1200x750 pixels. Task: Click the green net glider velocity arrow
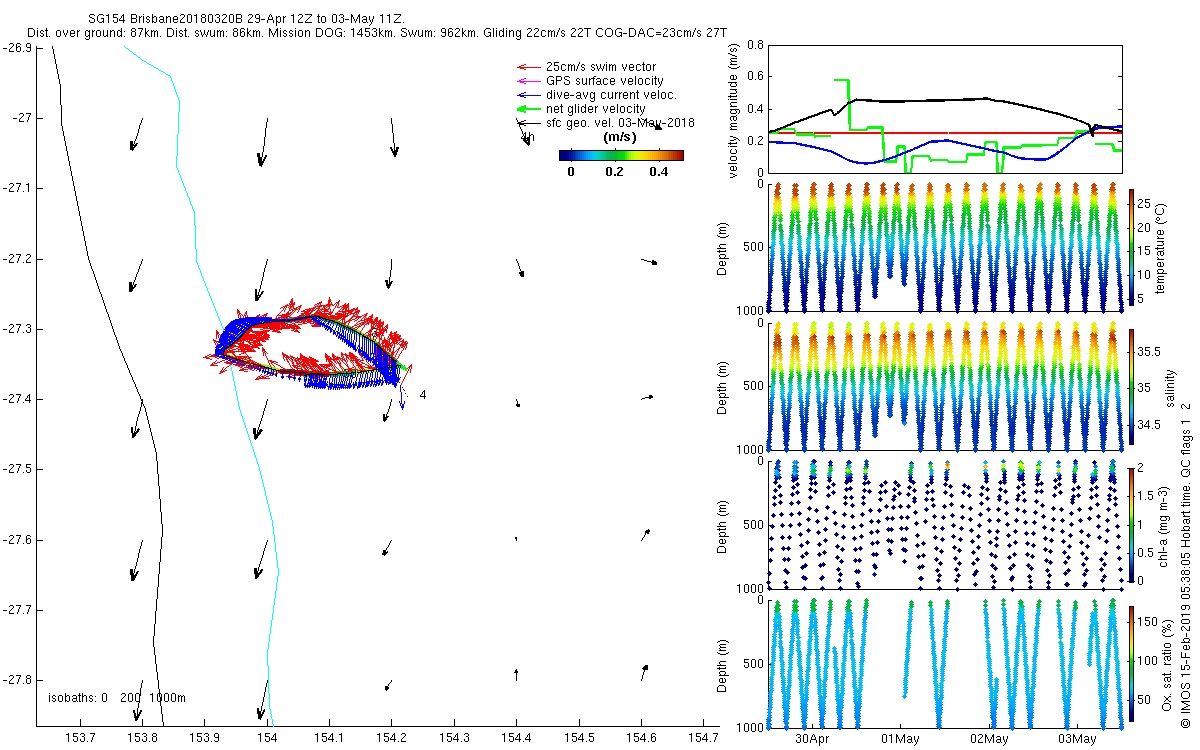(x=525, y=109)
